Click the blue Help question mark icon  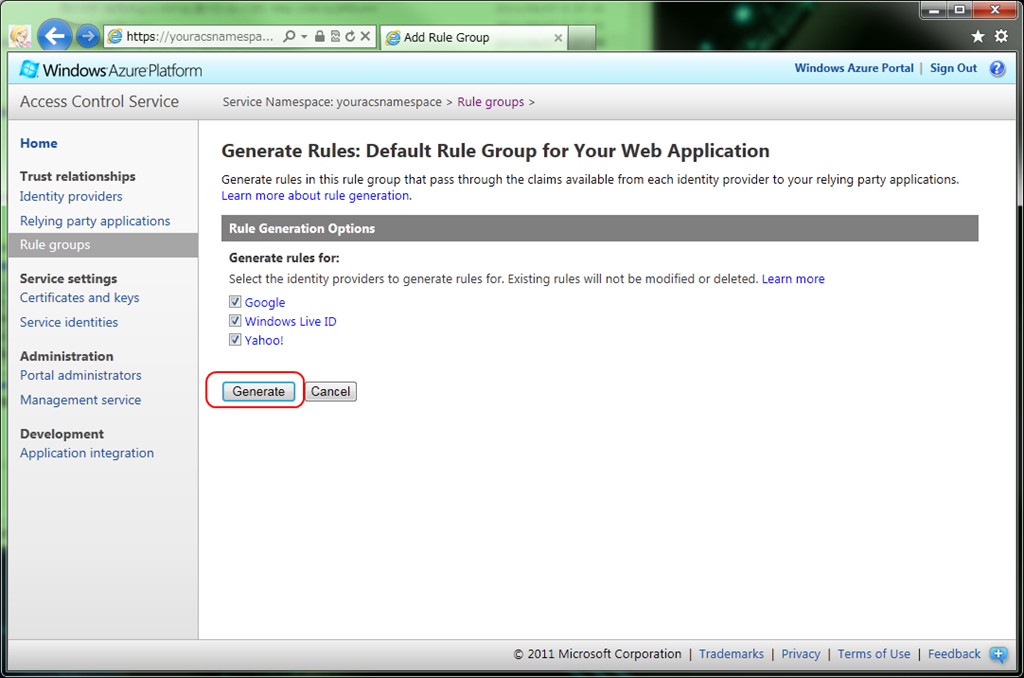(x=997, y=69)
